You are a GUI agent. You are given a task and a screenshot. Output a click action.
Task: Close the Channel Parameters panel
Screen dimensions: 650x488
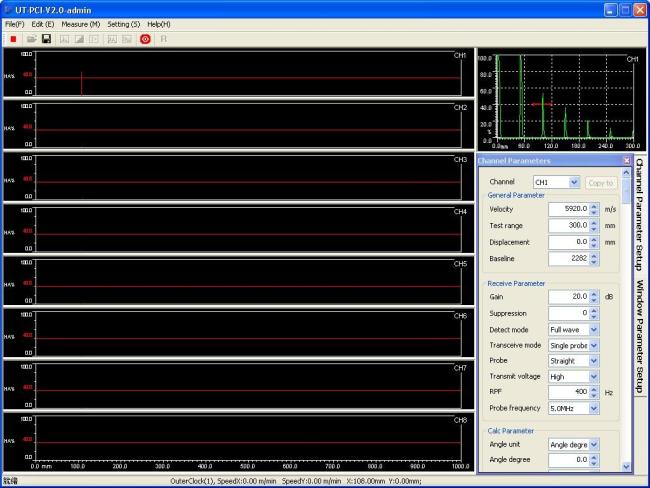[x=627, y=160]
